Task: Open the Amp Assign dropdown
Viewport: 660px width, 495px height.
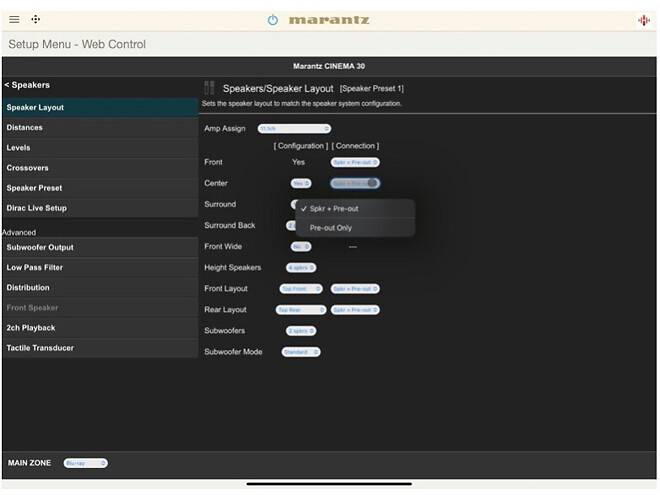Action: click(294, 128)
